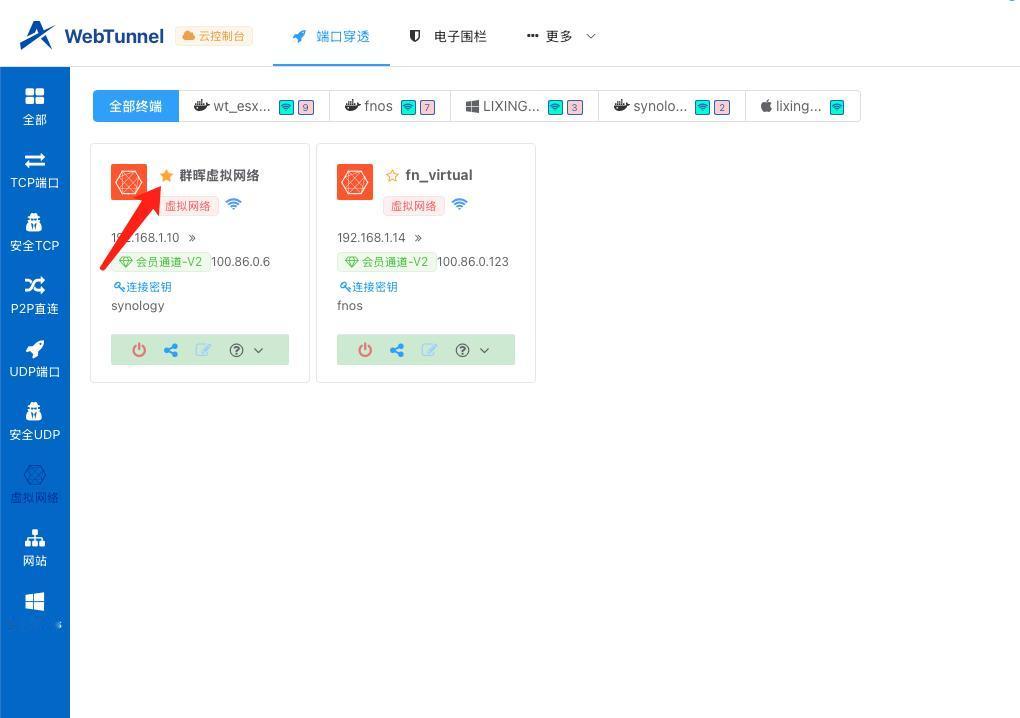Click the power button on fn_virtual card
Image resolution: width=1020 pixels, height=718 pixels.
coord(365,350)
